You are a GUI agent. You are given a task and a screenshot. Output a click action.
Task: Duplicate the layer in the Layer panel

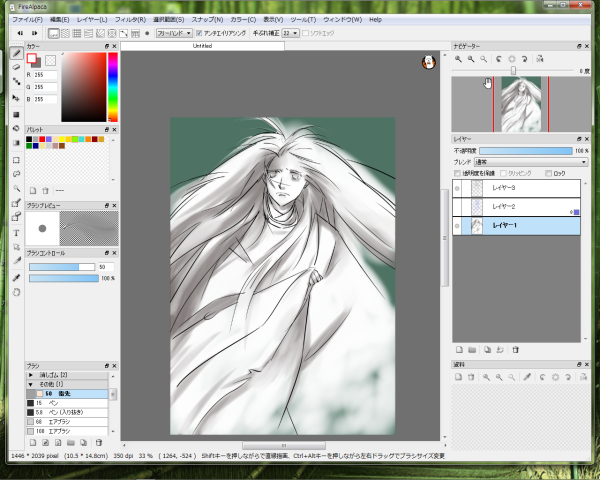tap(487, 350)
